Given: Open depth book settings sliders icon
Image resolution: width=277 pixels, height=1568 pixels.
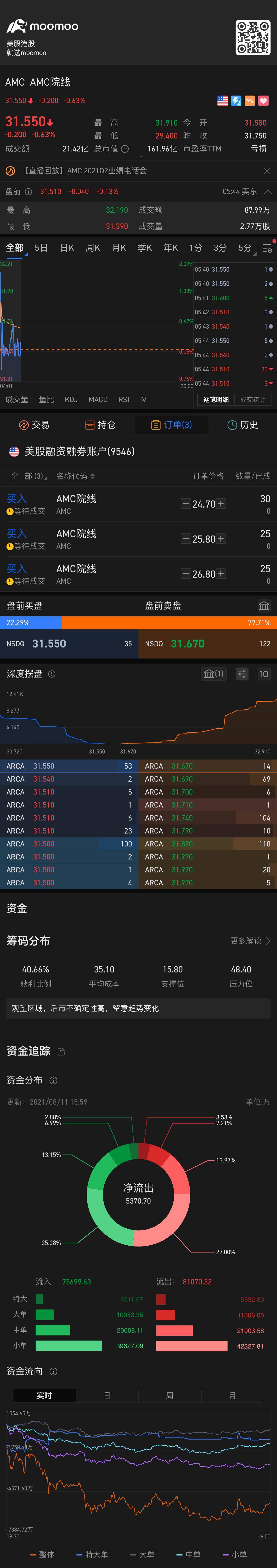Looking at the screenshot, I should 242,674.
